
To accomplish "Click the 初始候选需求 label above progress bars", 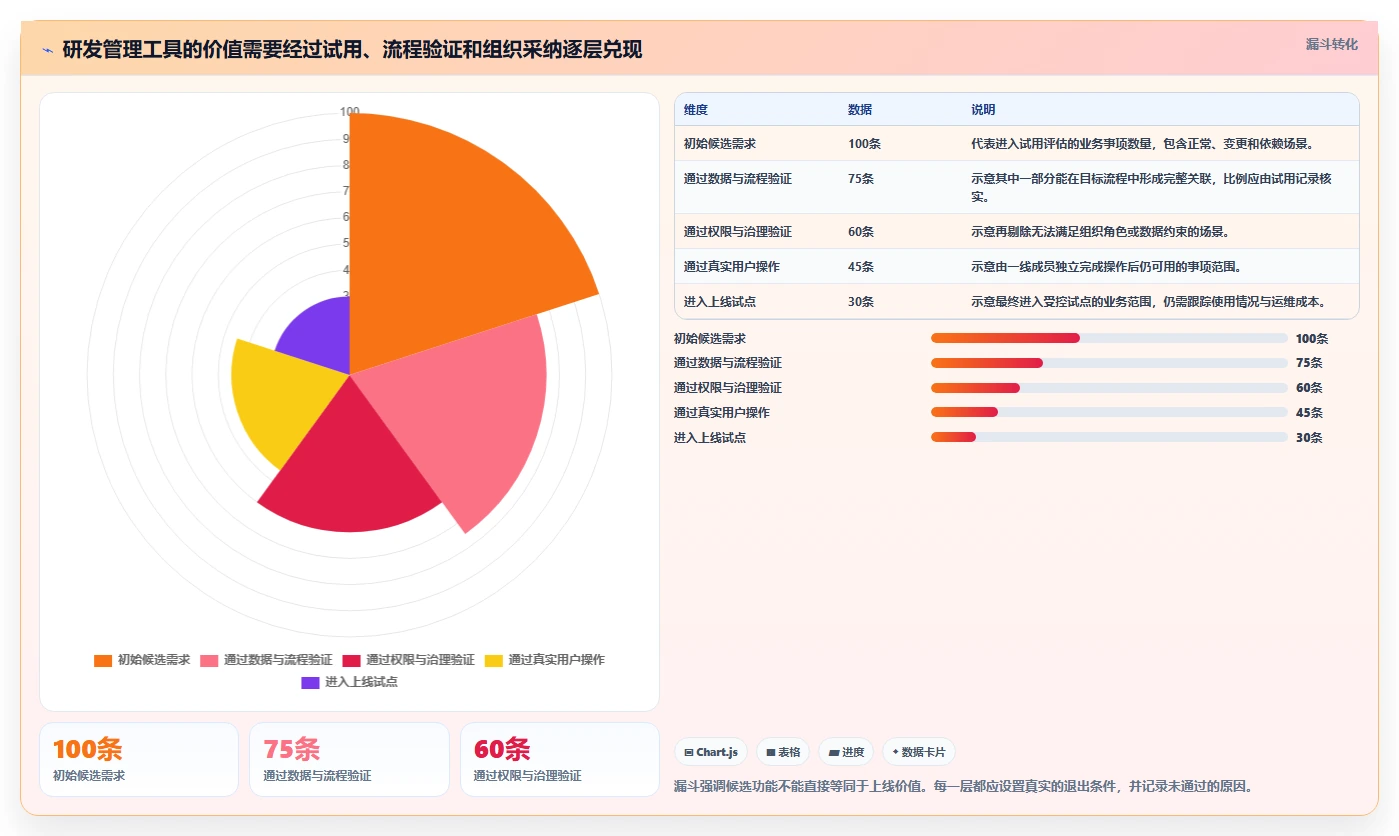I will 710,339.
